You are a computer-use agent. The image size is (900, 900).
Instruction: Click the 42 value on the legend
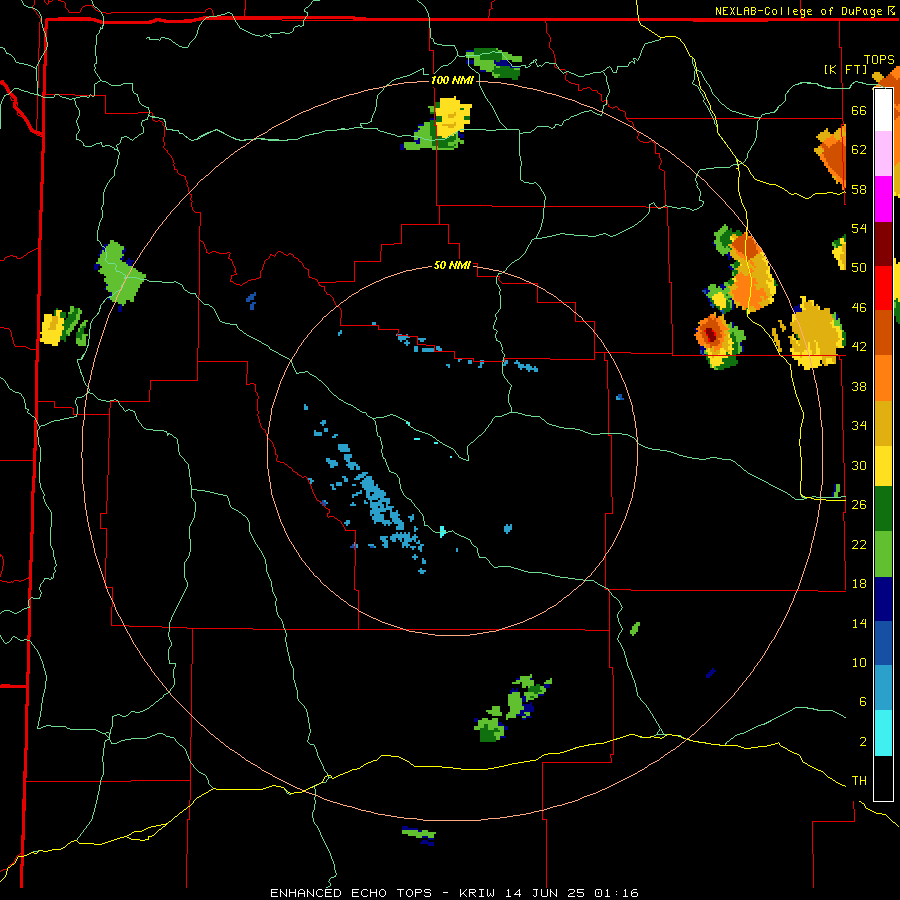click(859, 347)
